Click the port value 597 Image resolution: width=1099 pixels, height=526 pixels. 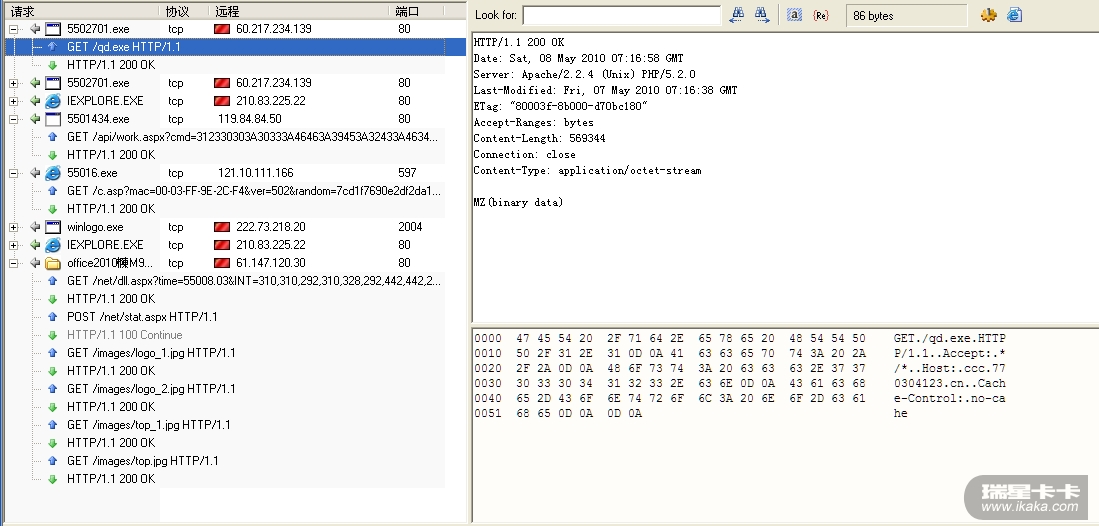[x=407, y=173]
